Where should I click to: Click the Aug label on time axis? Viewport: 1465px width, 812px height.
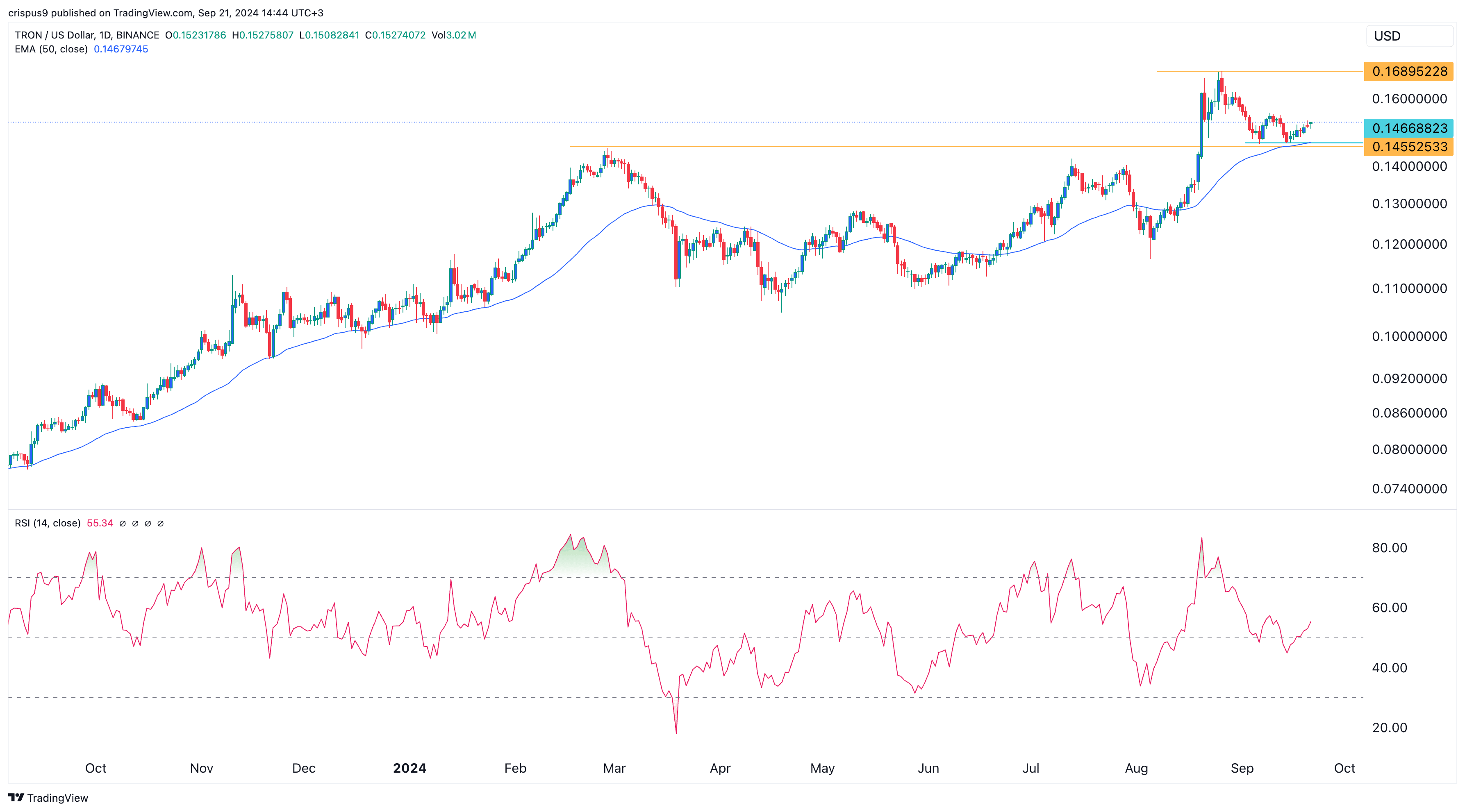1136,768
